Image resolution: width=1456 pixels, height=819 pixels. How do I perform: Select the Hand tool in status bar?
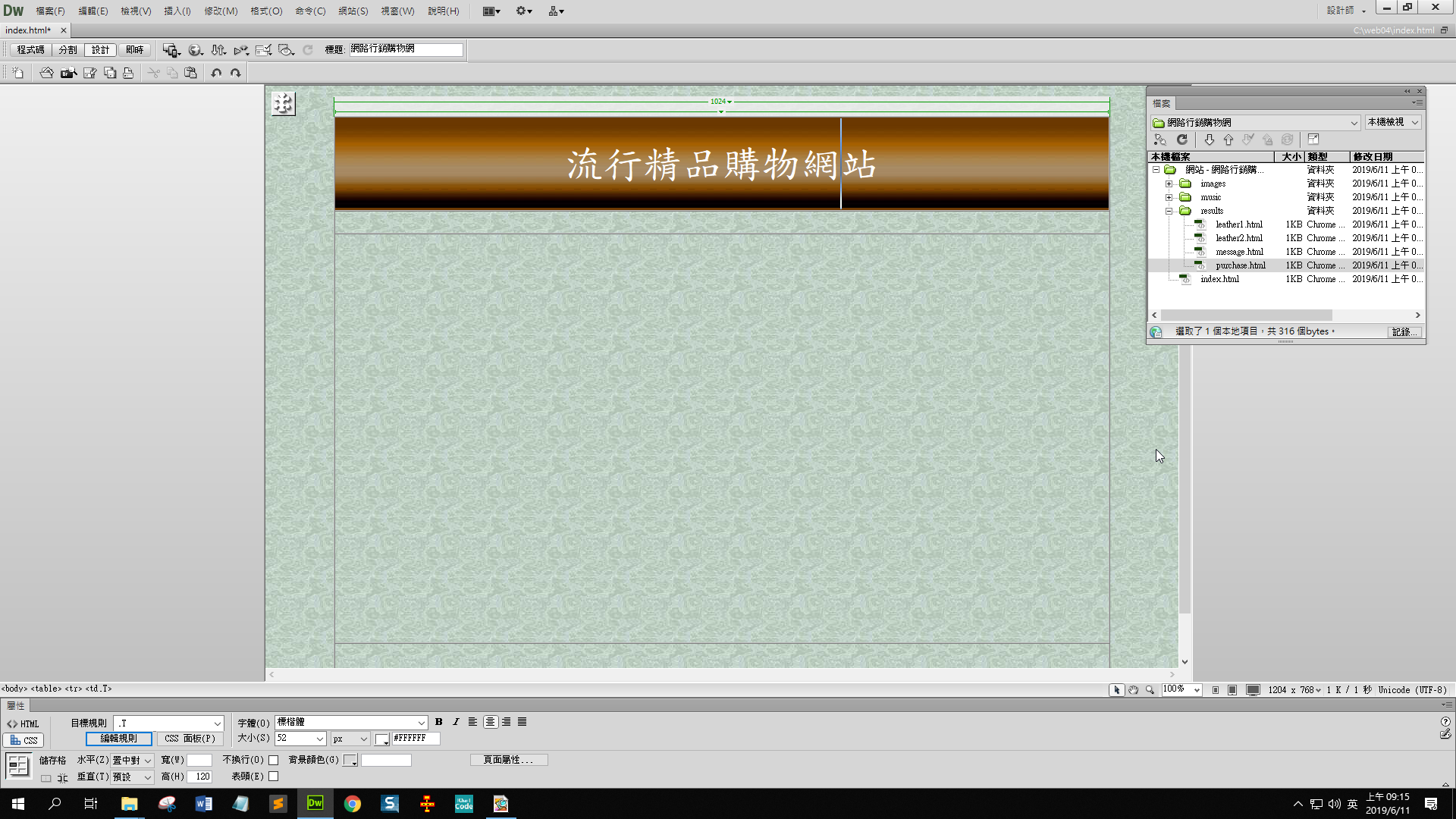pyautogui.click(x=1133, y=690)
